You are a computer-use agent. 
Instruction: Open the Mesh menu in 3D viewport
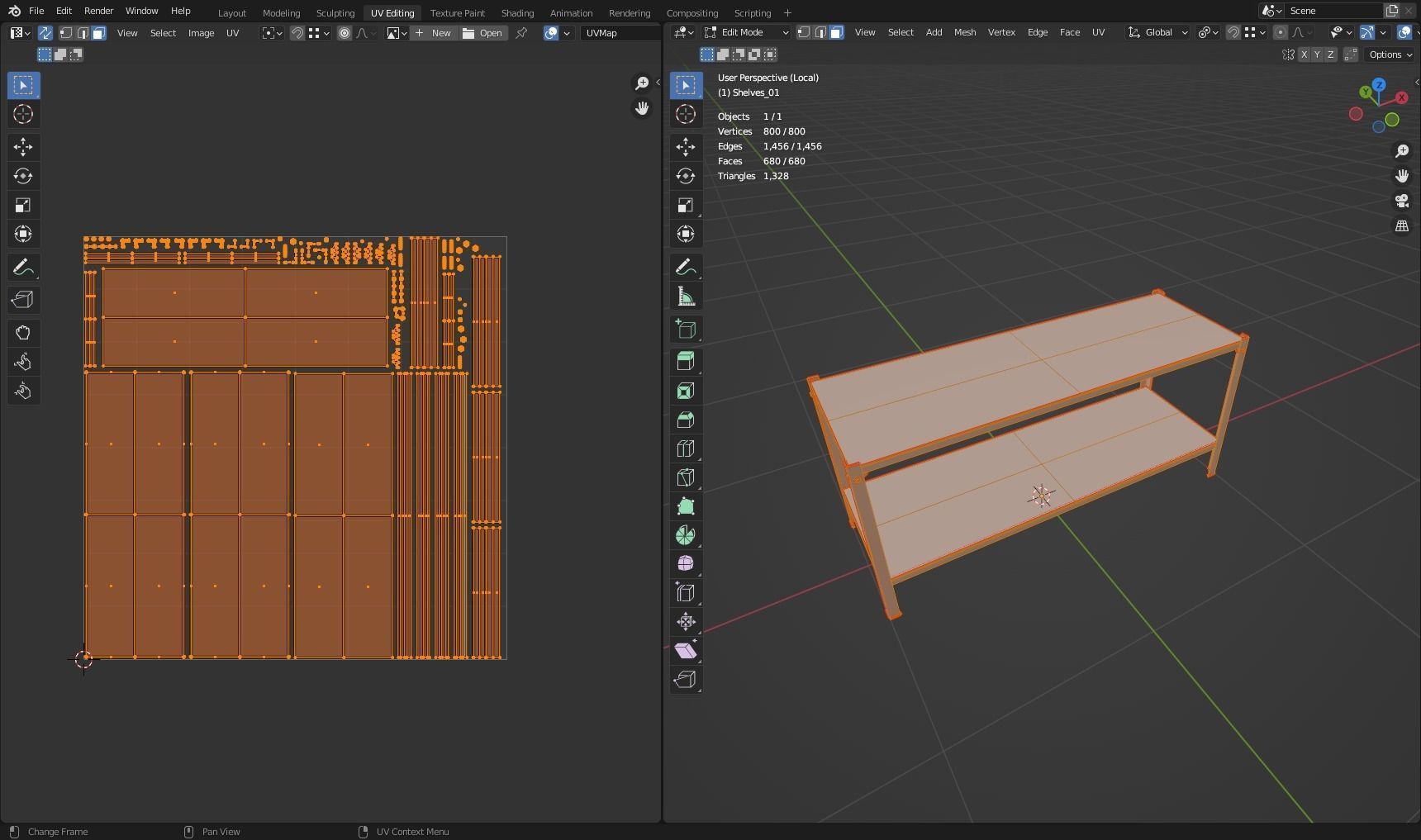[965, 32]
